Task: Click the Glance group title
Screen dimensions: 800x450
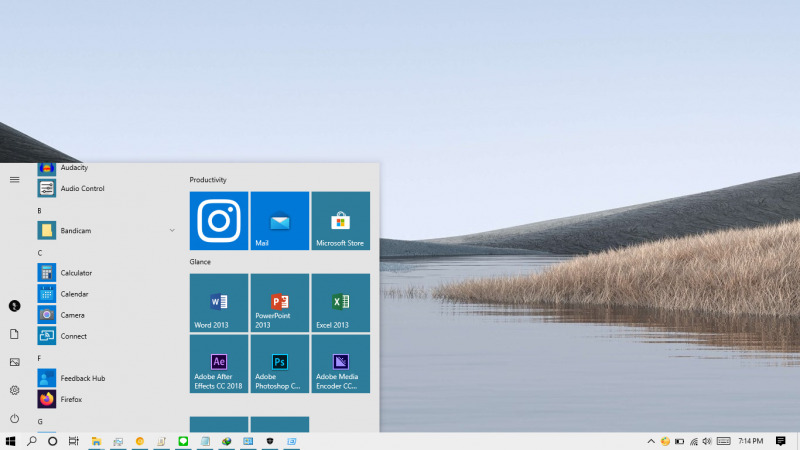Action: 200,262
